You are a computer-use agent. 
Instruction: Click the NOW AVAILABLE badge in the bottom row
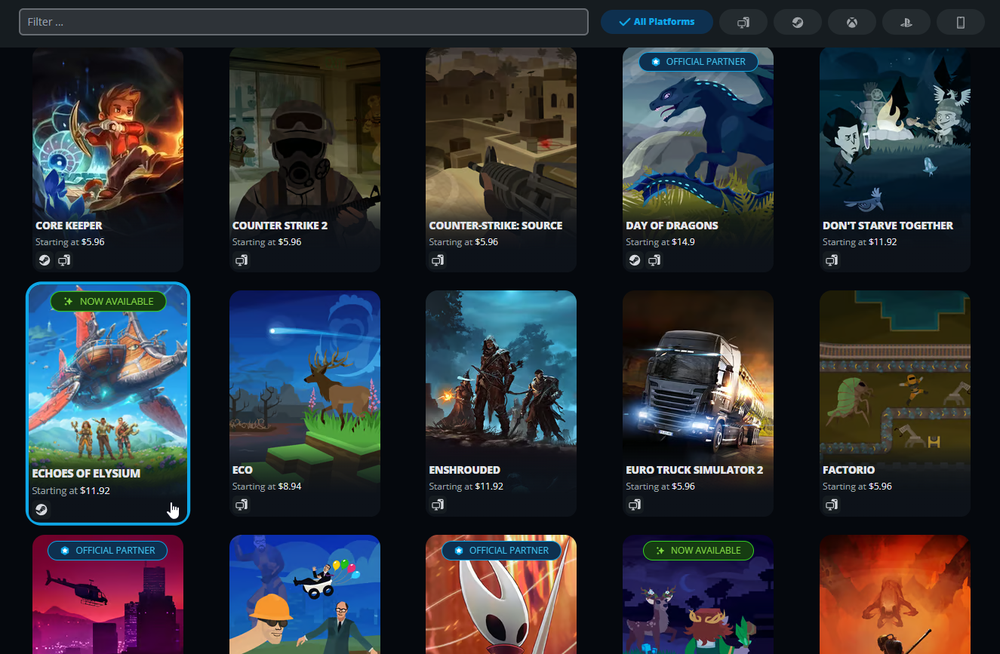(697, 550)
